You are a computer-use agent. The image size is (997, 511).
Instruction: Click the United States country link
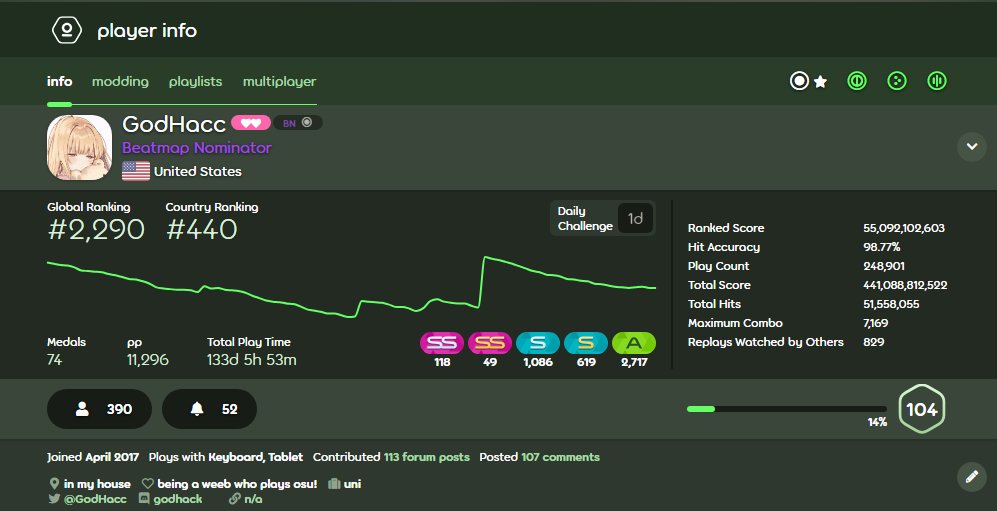(198, 172)
